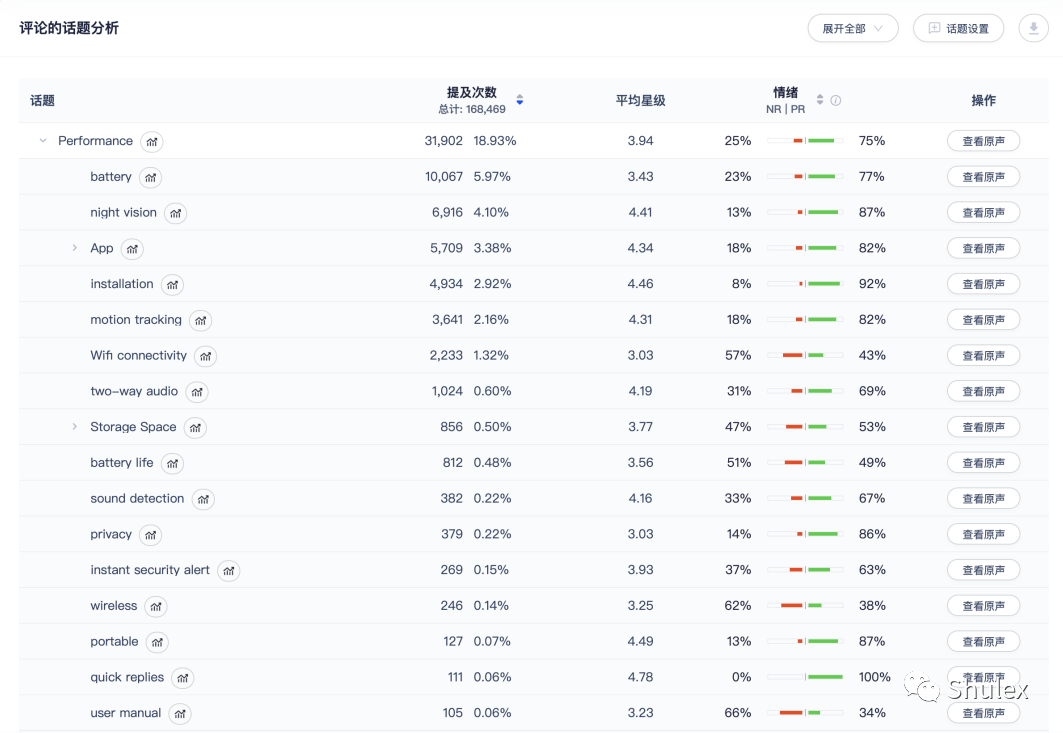Click 查看原声 for battery life row
This screenshot has width=1063, height=733.
[x=983, y=463]
